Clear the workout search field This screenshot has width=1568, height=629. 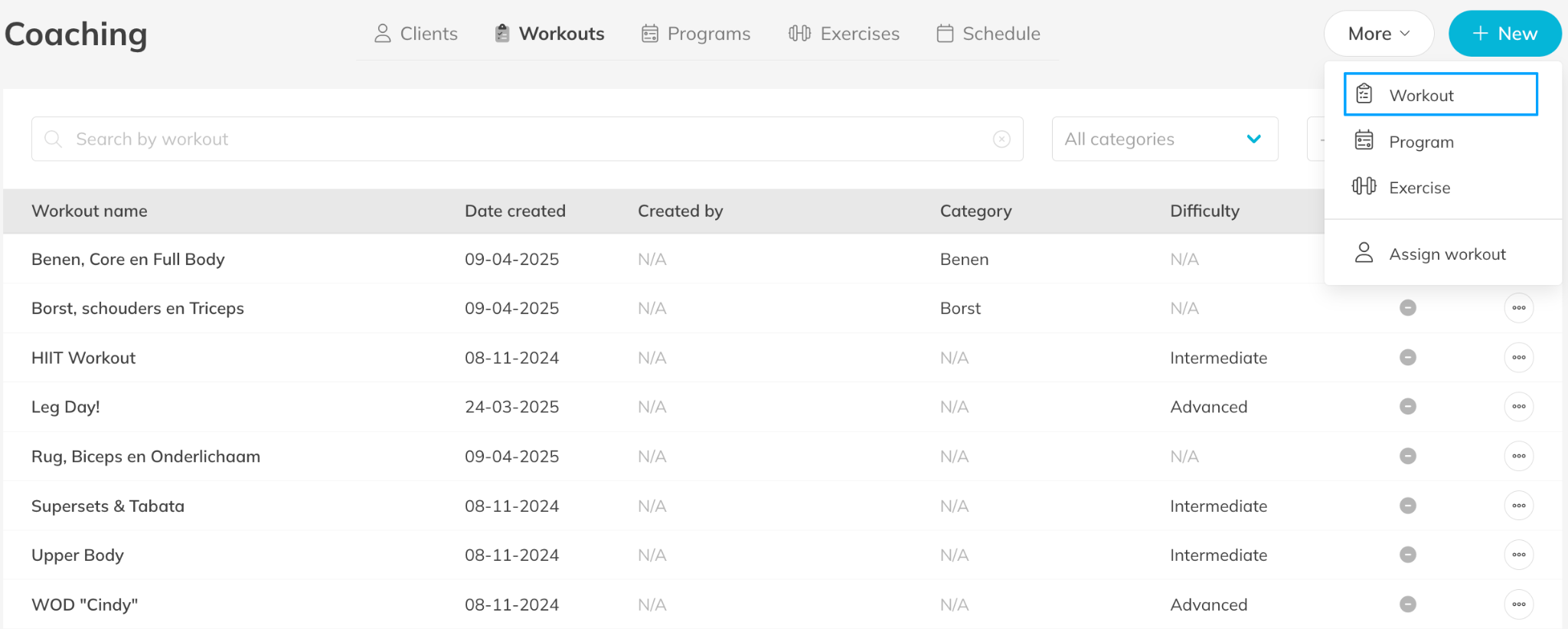1001,139
